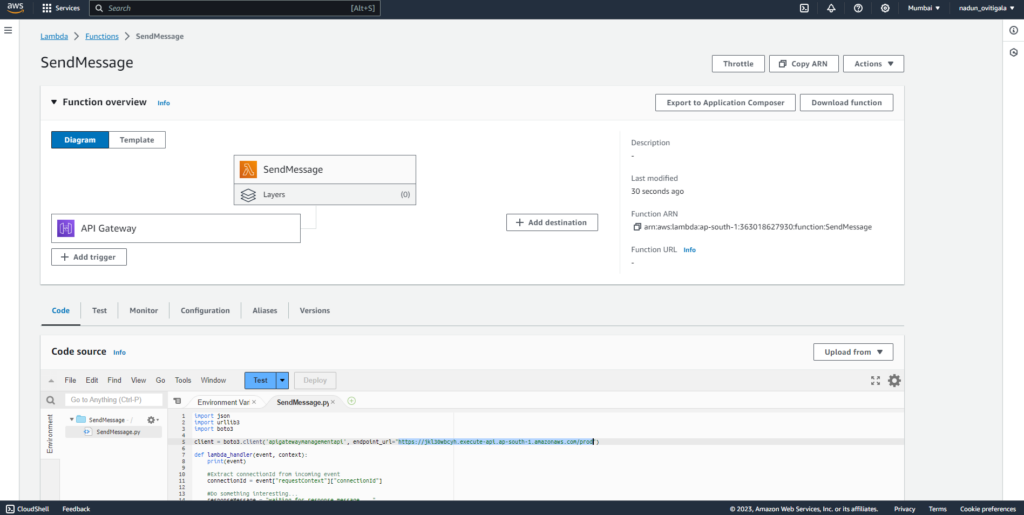Open the info panel icon on right edge
The height and width of the screenshot is (515, 1024).
[1014, 30]
